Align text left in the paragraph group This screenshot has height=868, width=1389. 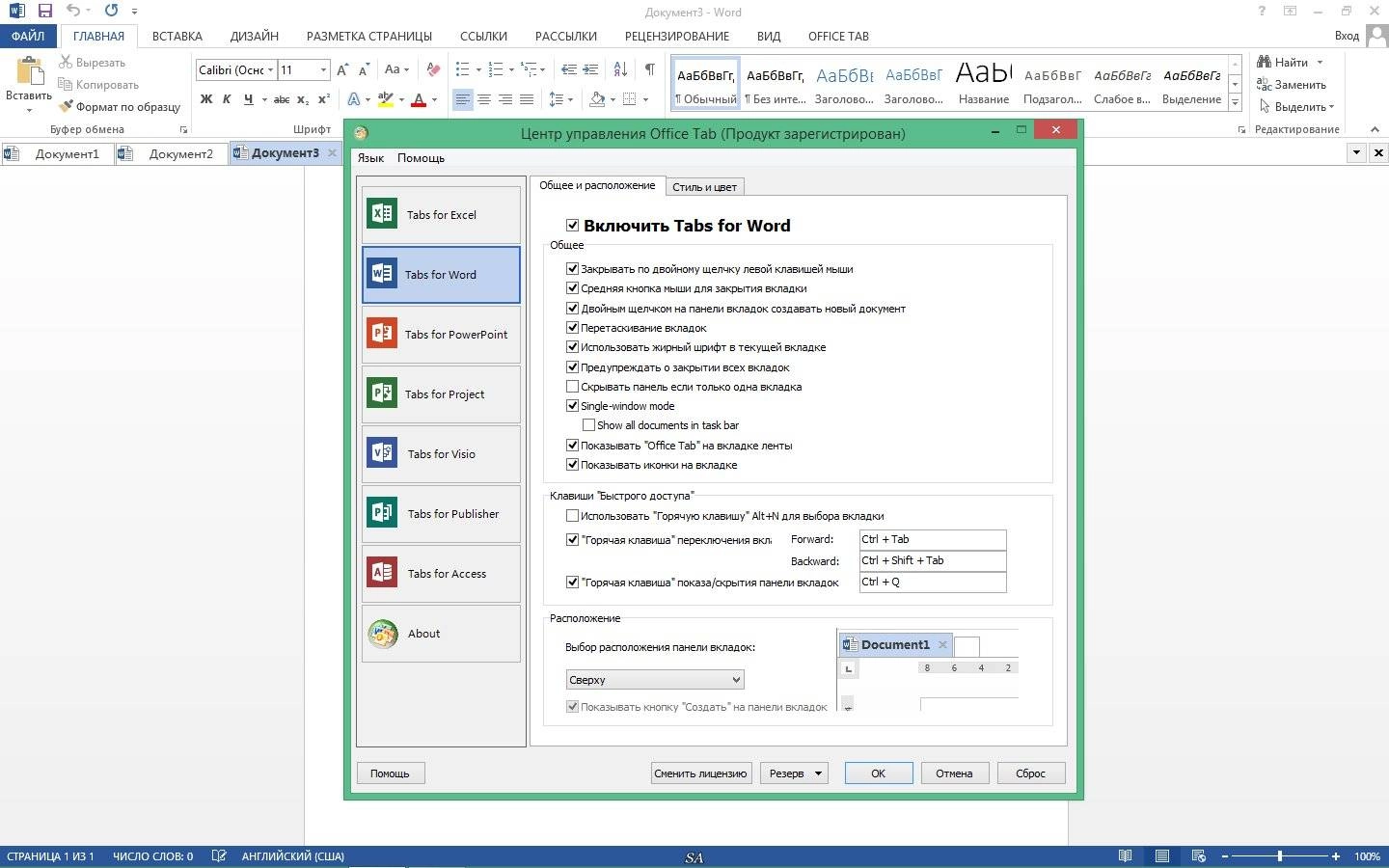click(463, 98)
